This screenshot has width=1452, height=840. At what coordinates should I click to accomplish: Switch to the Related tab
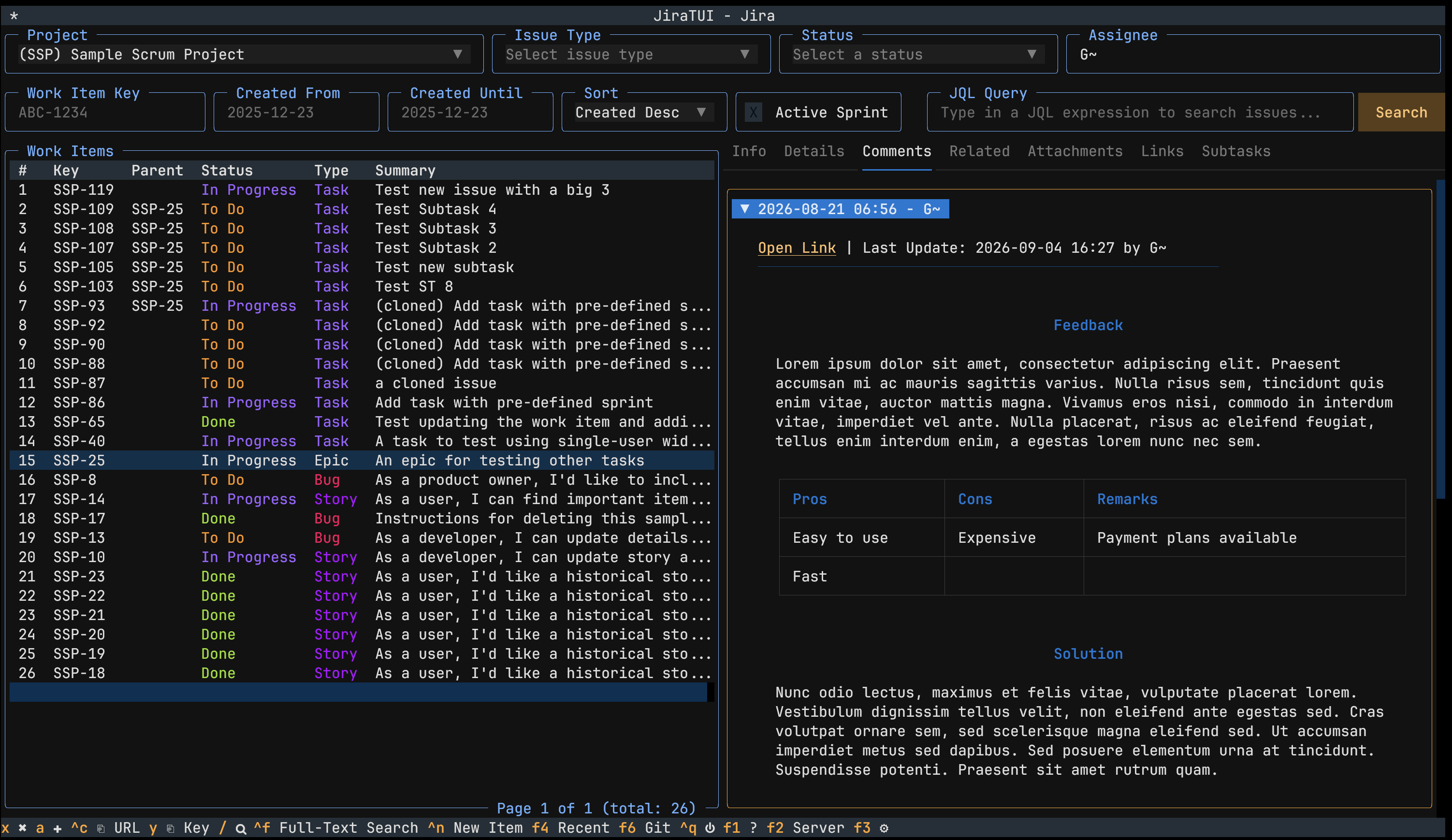(x=979, y=152)
